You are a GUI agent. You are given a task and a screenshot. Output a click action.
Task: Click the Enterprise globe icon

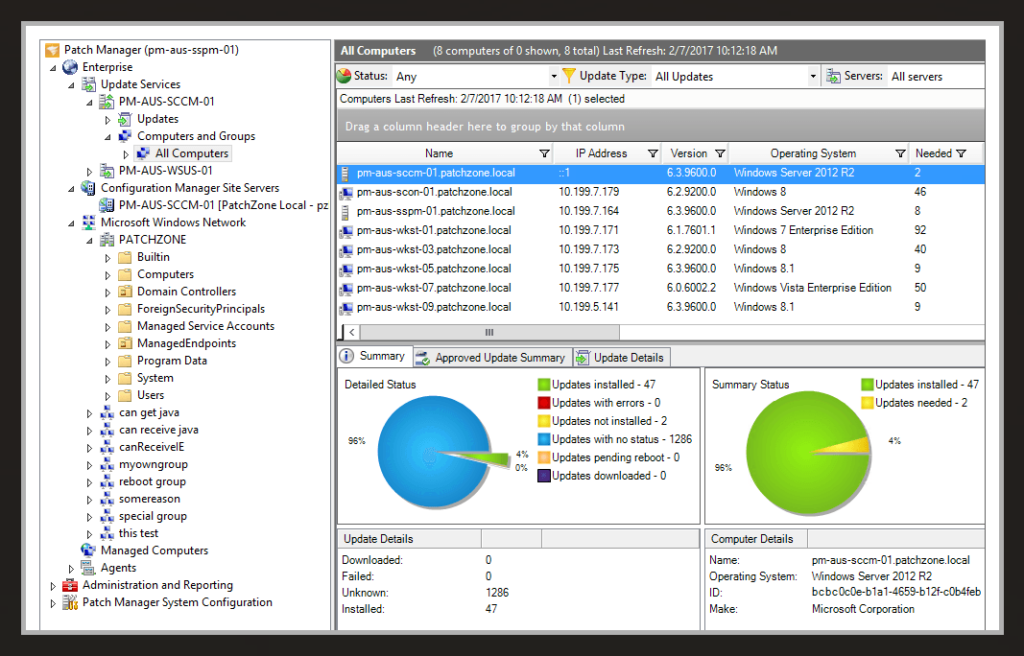[69, 66]
